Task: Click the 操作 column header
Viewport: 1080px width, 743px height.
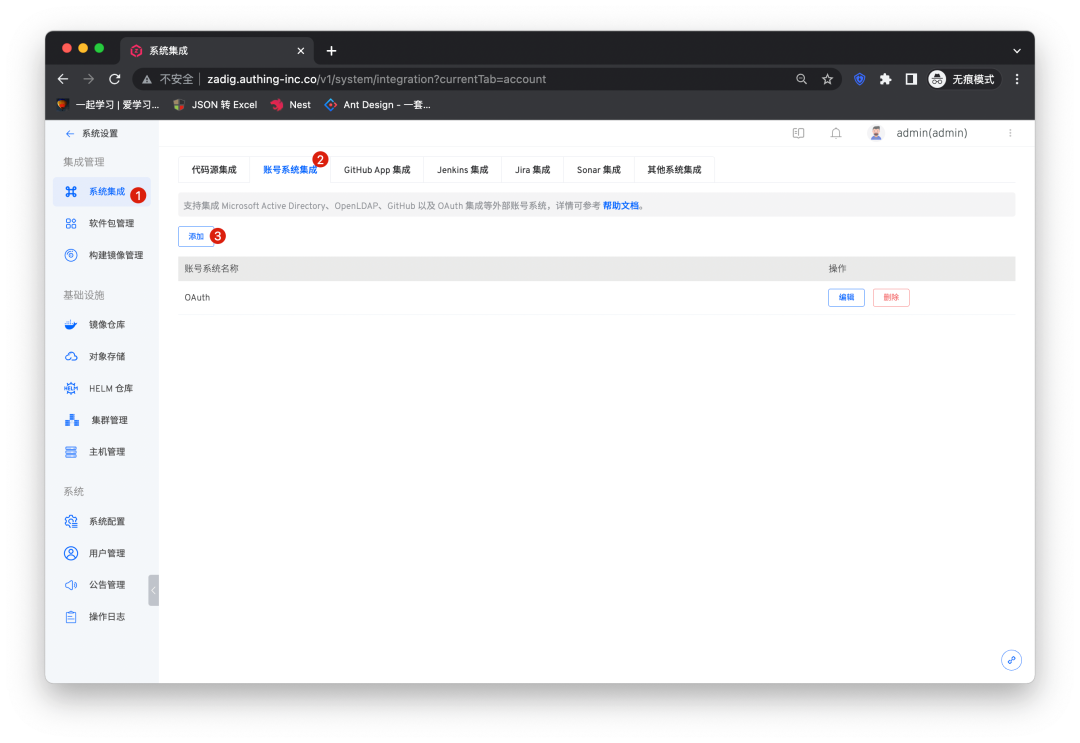Action: coord(837,269)
